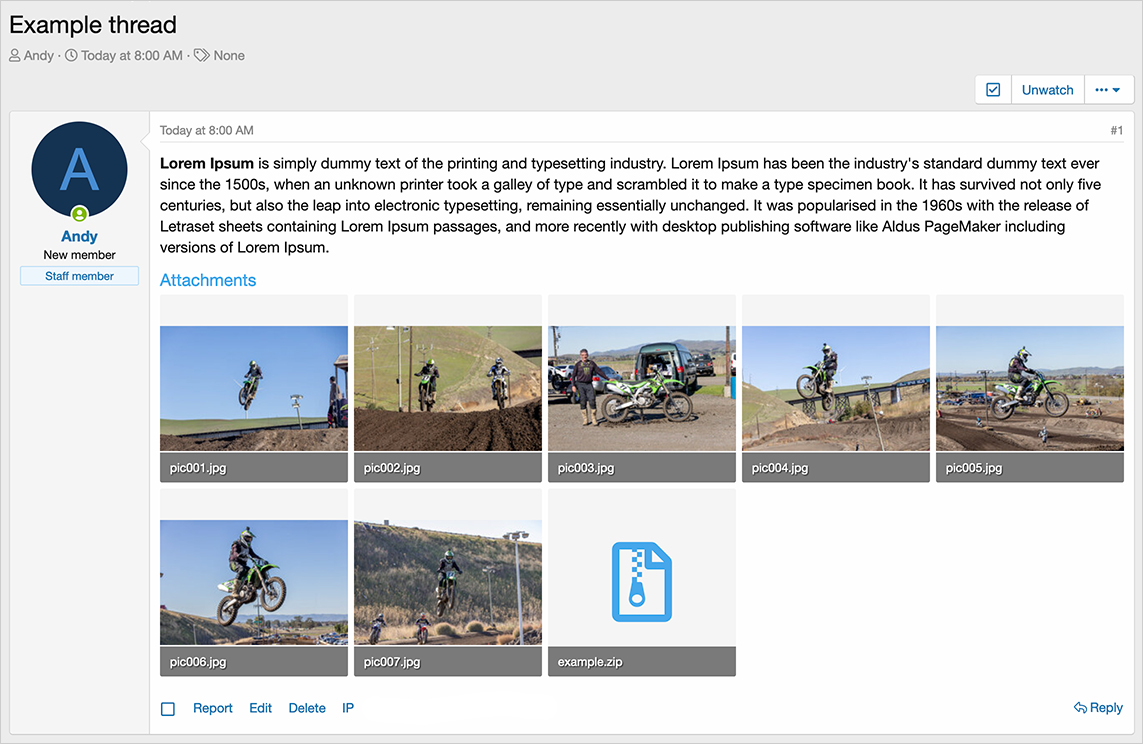Unwatch this thread
Image resolution: width=1143 pixels, height=744 pixels.
(1047, 90)
